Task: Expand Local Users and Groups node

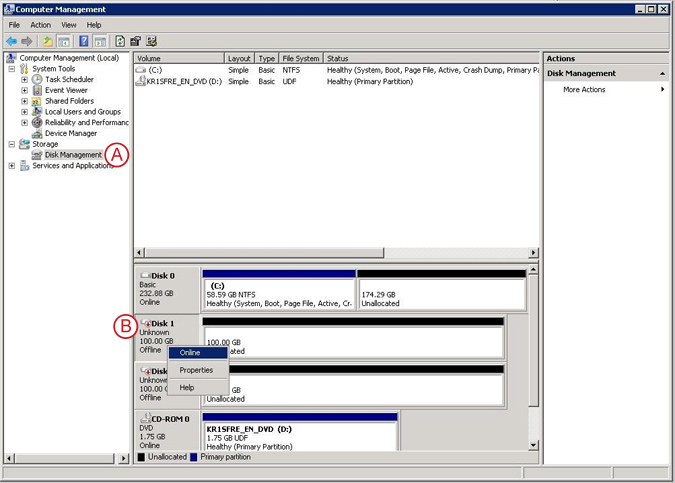Action: point(24,112)
